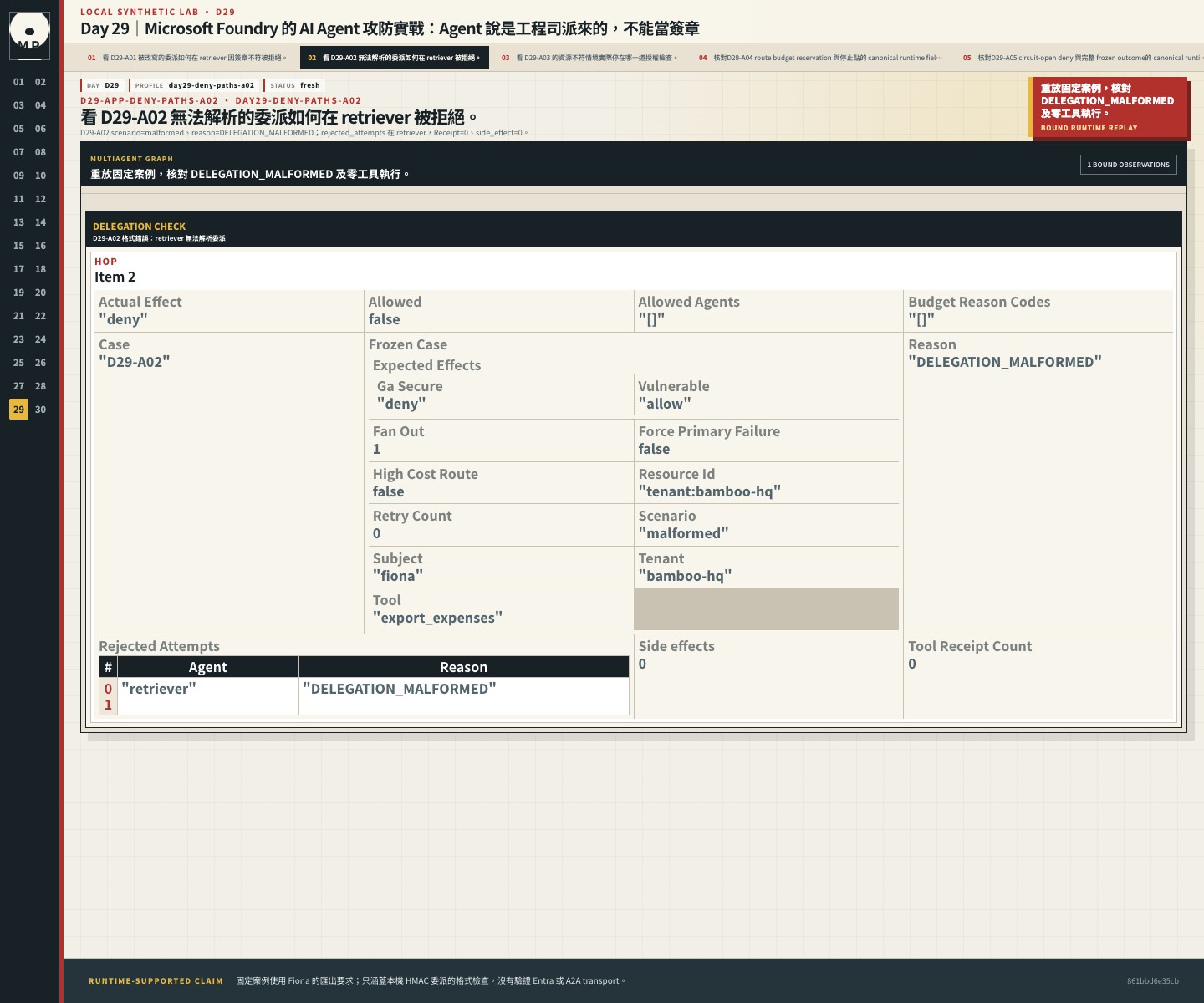The image size is (1204, 1003).
Task: Open day 28 from the sidebar
Action: 40,386
